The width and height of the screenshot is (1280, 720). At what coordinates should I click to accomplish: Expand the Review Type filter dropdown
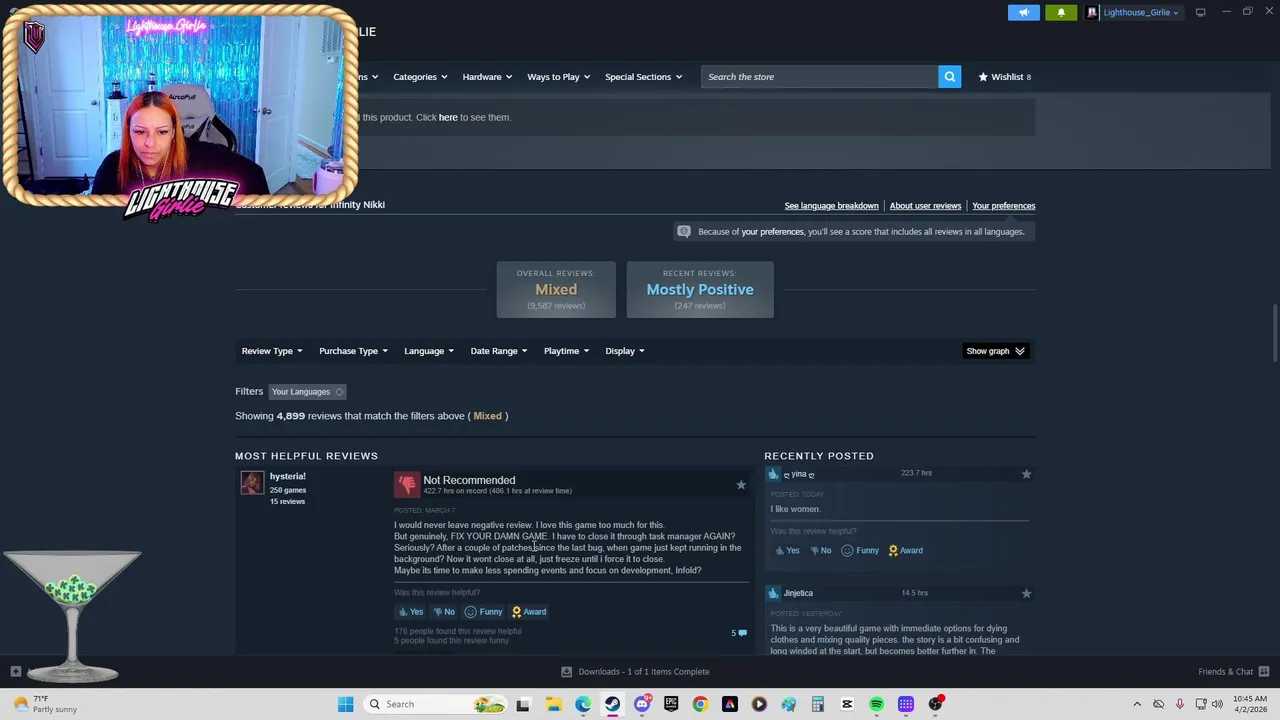[272, 351]
